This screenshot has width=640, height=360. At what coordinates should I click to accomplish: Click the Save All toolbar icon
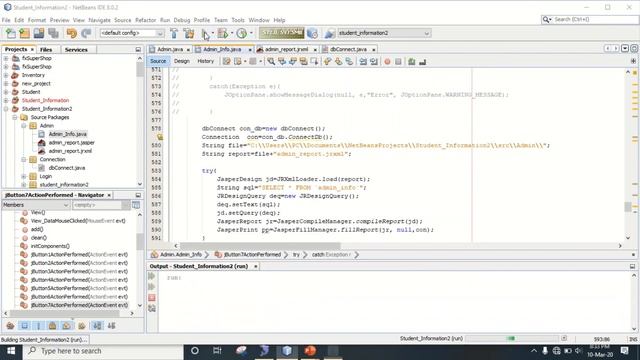(53, 33)
